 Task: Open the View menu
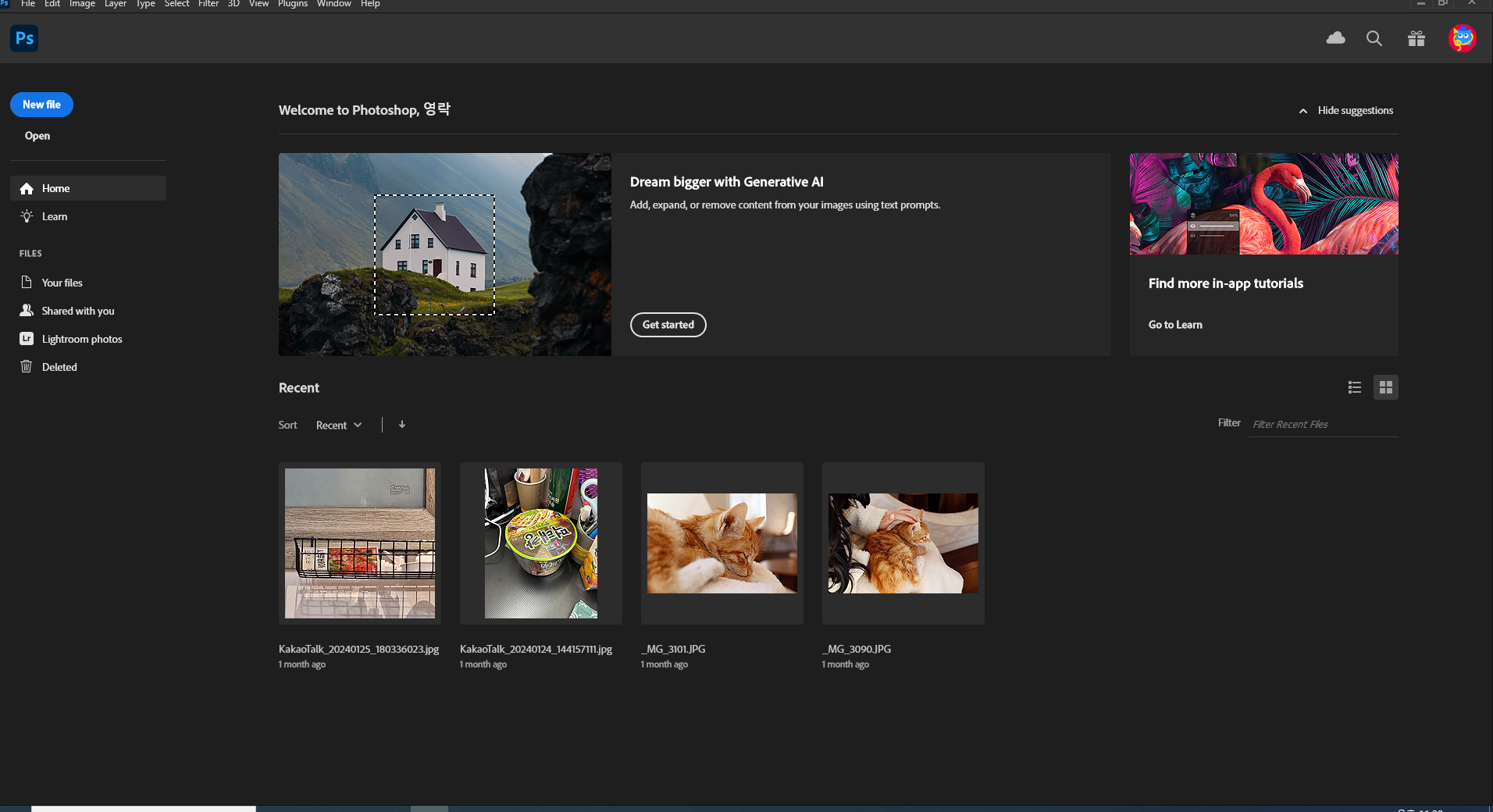pos(258,4)
